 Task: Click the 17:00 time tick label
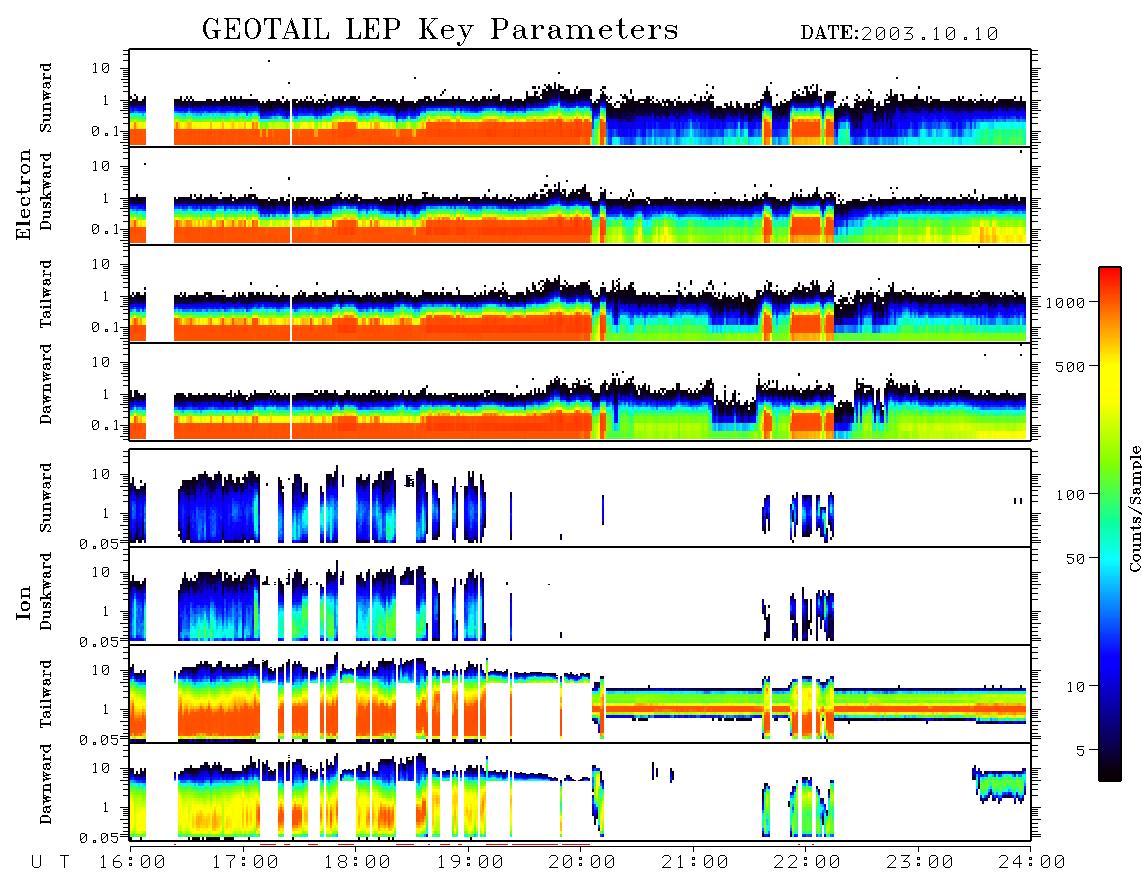pyautogui.click(x=245, y=863)
